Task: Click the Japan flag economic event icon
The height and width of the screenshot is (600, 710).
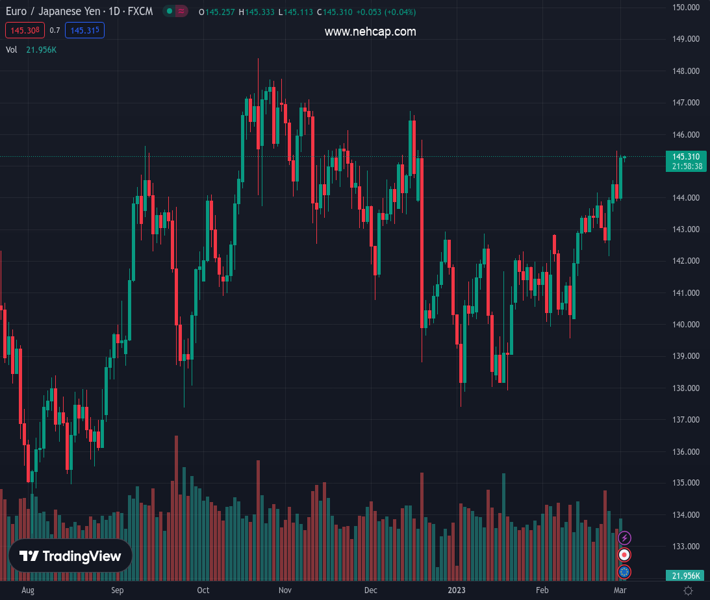Action: [x=624, y=555]
